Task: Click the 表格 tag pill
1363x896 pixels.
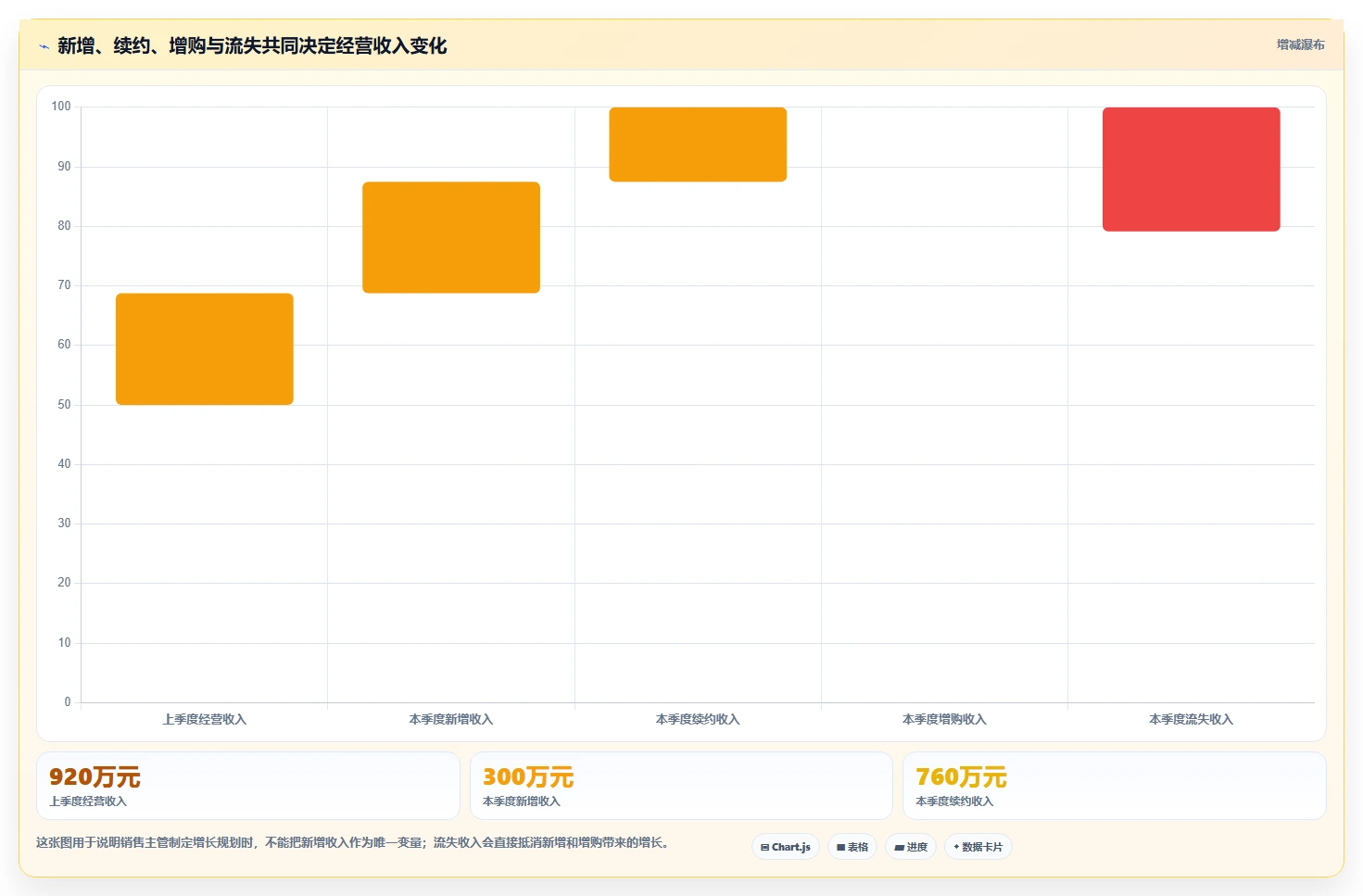Action: 852,847
